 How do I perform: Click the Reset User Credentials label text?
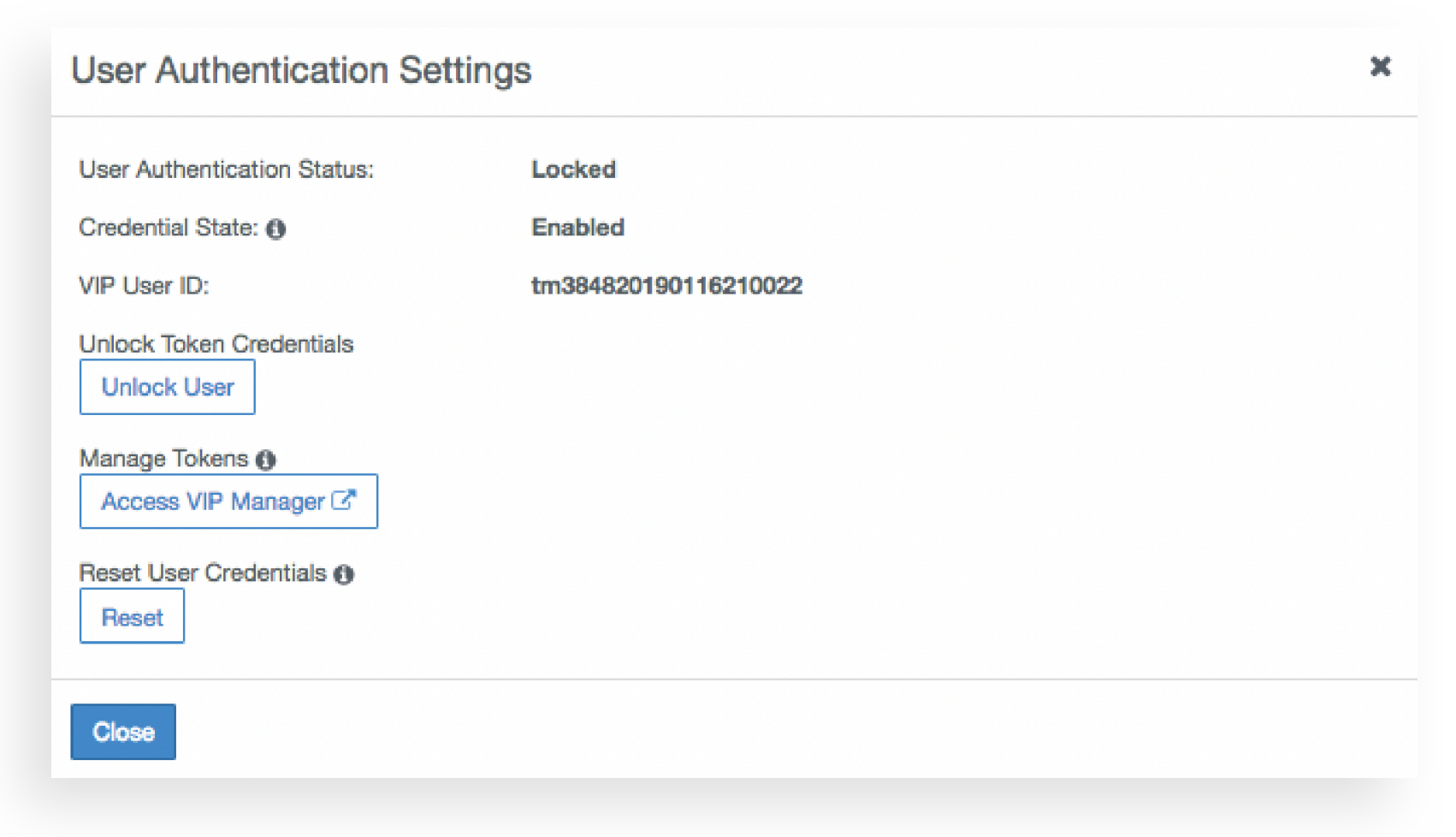pyautogui.click(x=203, y=573)
